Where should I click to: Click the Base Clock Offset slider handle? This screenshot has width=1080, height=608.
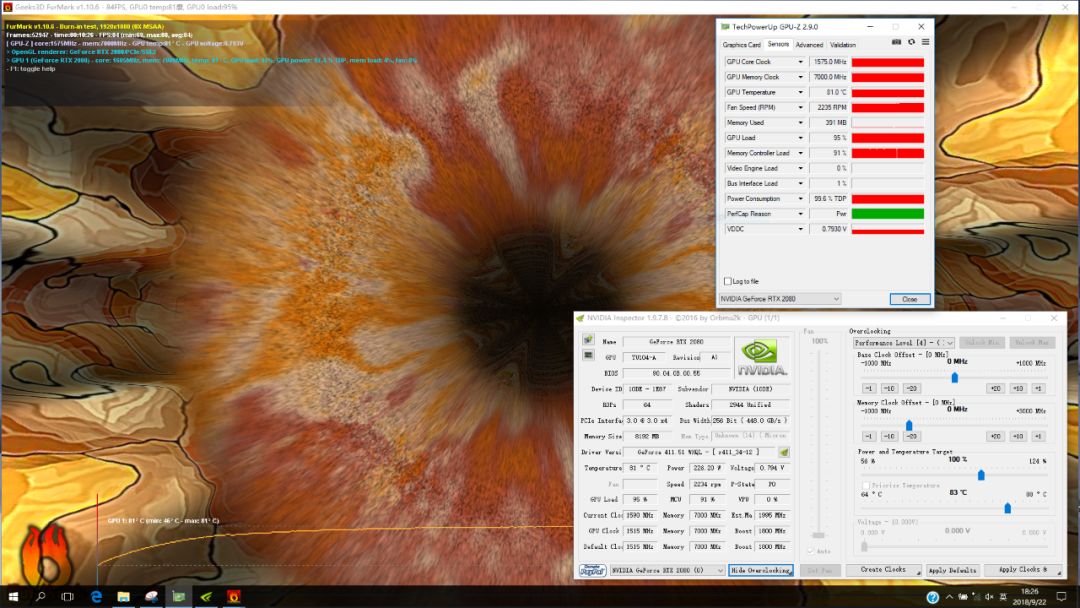coord(955,377)
